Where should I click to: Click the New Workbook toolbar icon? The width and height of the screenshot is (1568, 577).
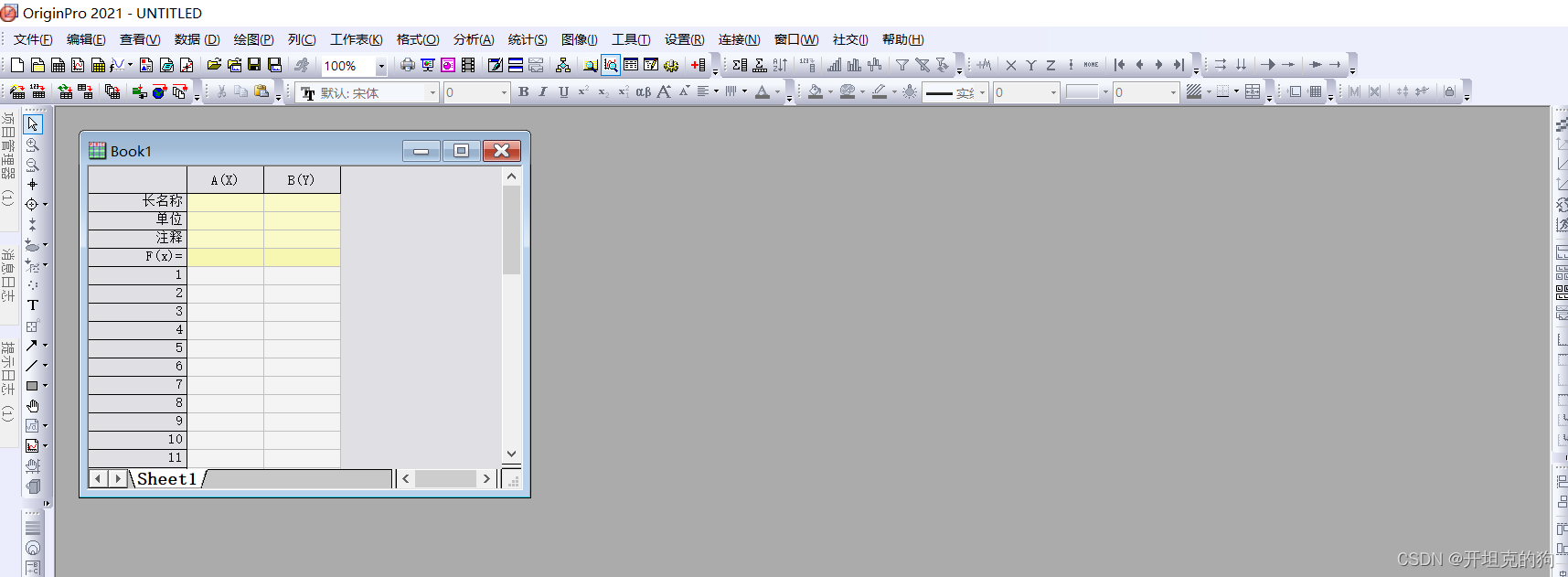tap(58, 65)
